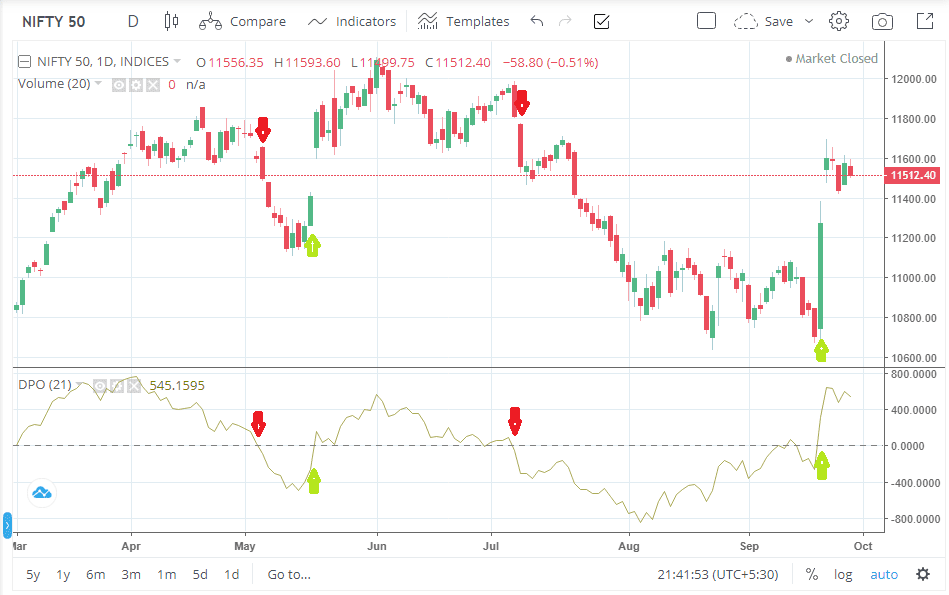Click the Aug label on time axis
This screenshot has width=949, height=595.
coord(629,546)
